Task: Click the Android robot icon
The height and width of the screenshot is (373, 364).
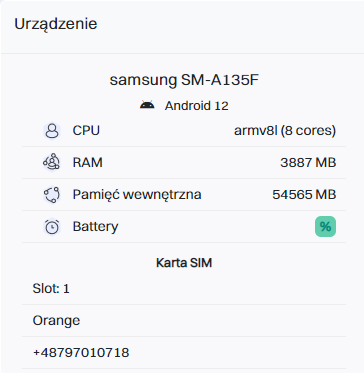Action: (x=147, y=105)
